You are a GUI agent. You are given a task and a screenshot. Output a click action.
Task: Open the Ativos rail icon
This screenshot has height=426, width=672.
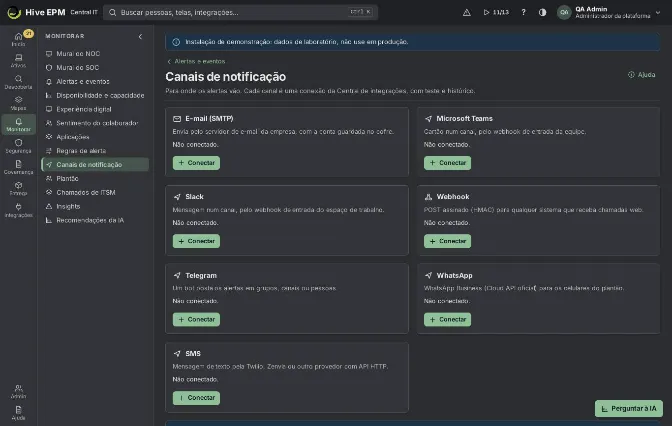tap(18, 60)
